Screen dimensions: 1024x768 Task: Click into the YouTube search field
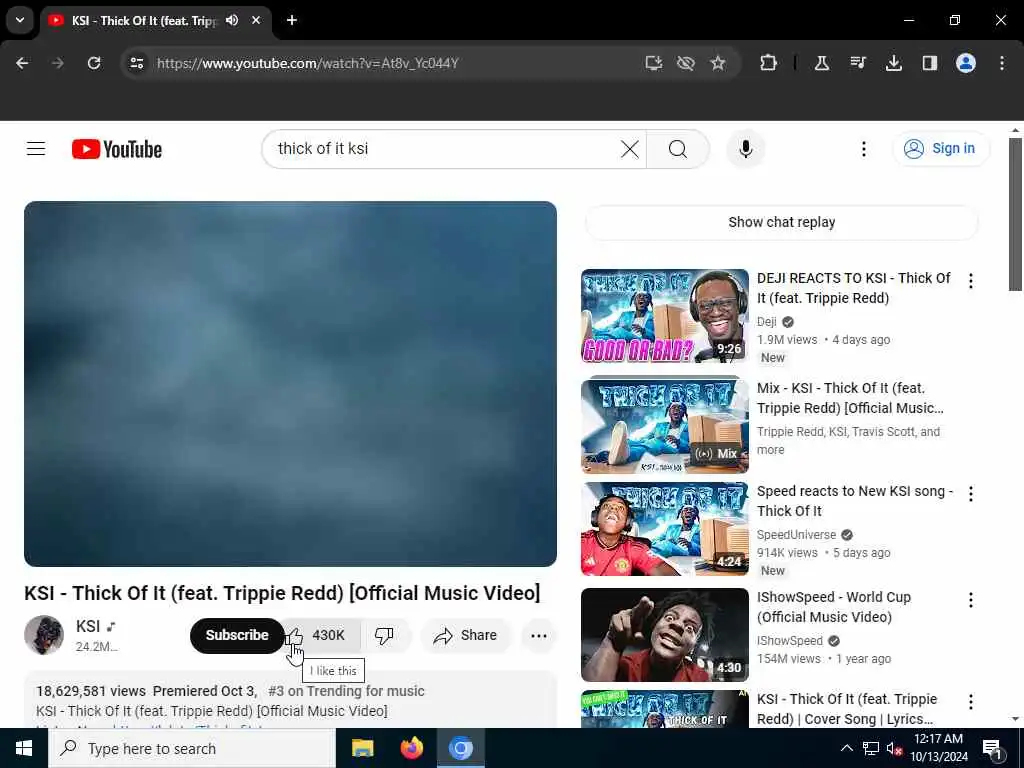coord(444,149)
